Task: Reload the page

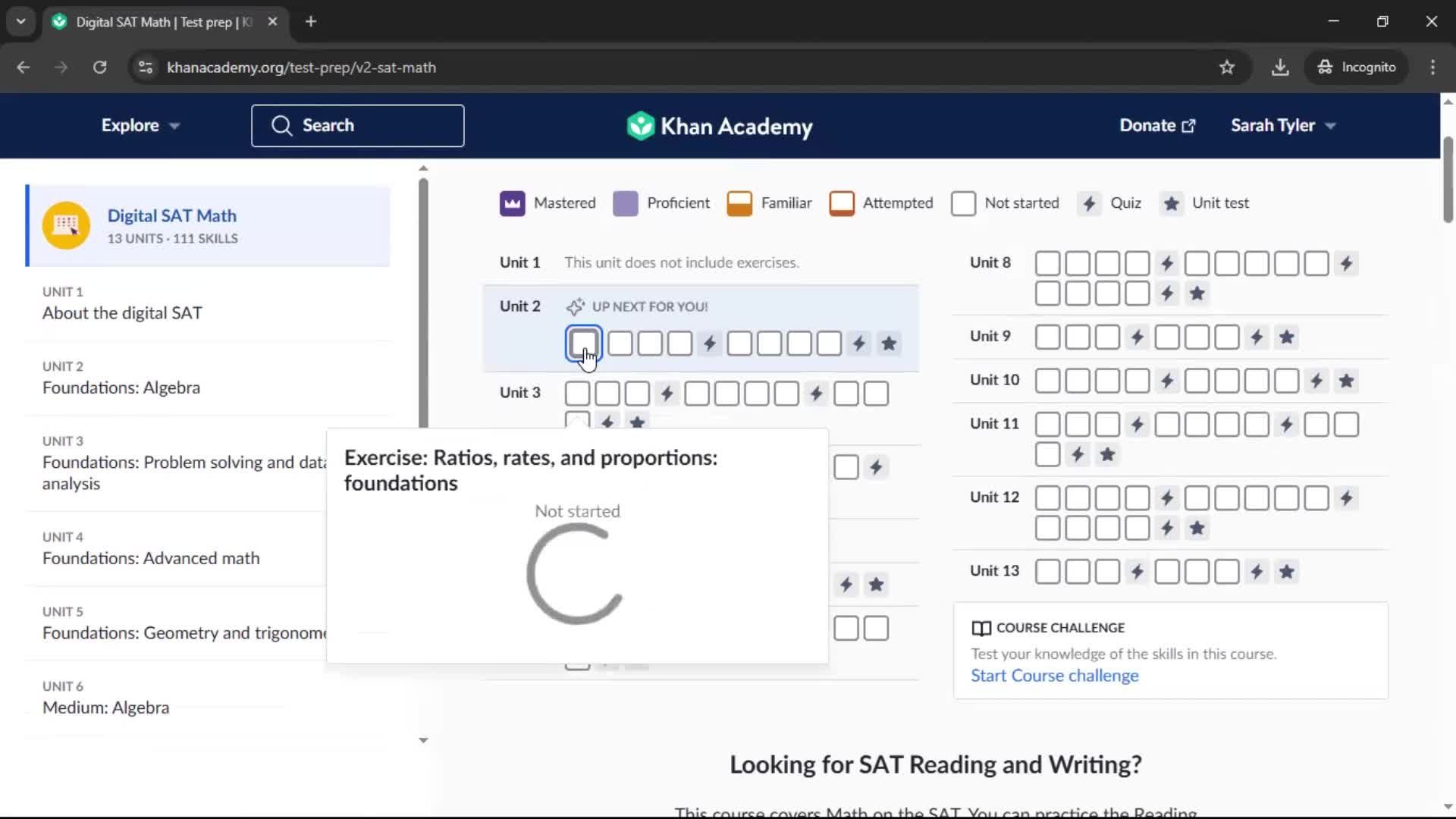Action: pos(99,67)
